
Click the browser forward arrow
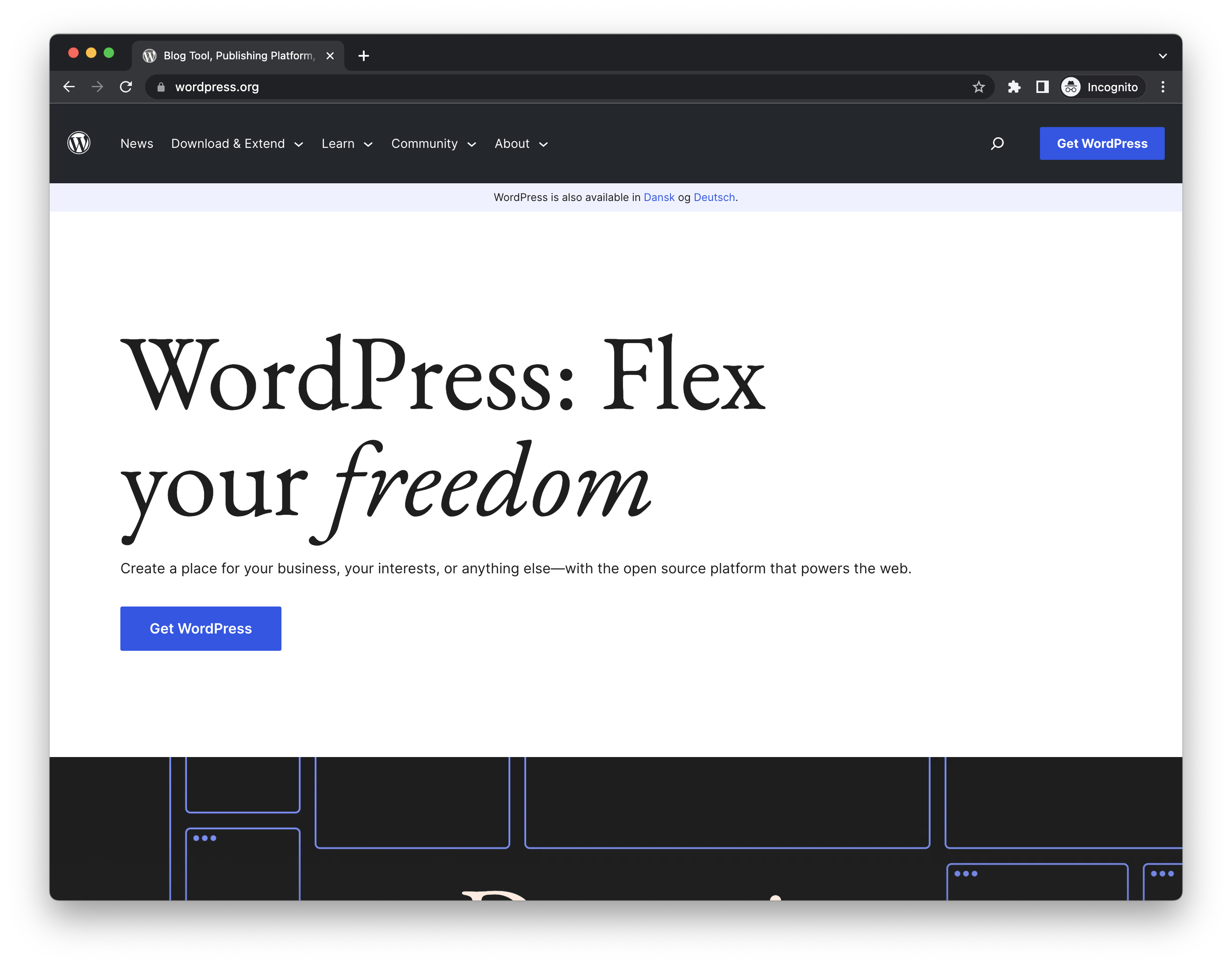tap(97, 86)
